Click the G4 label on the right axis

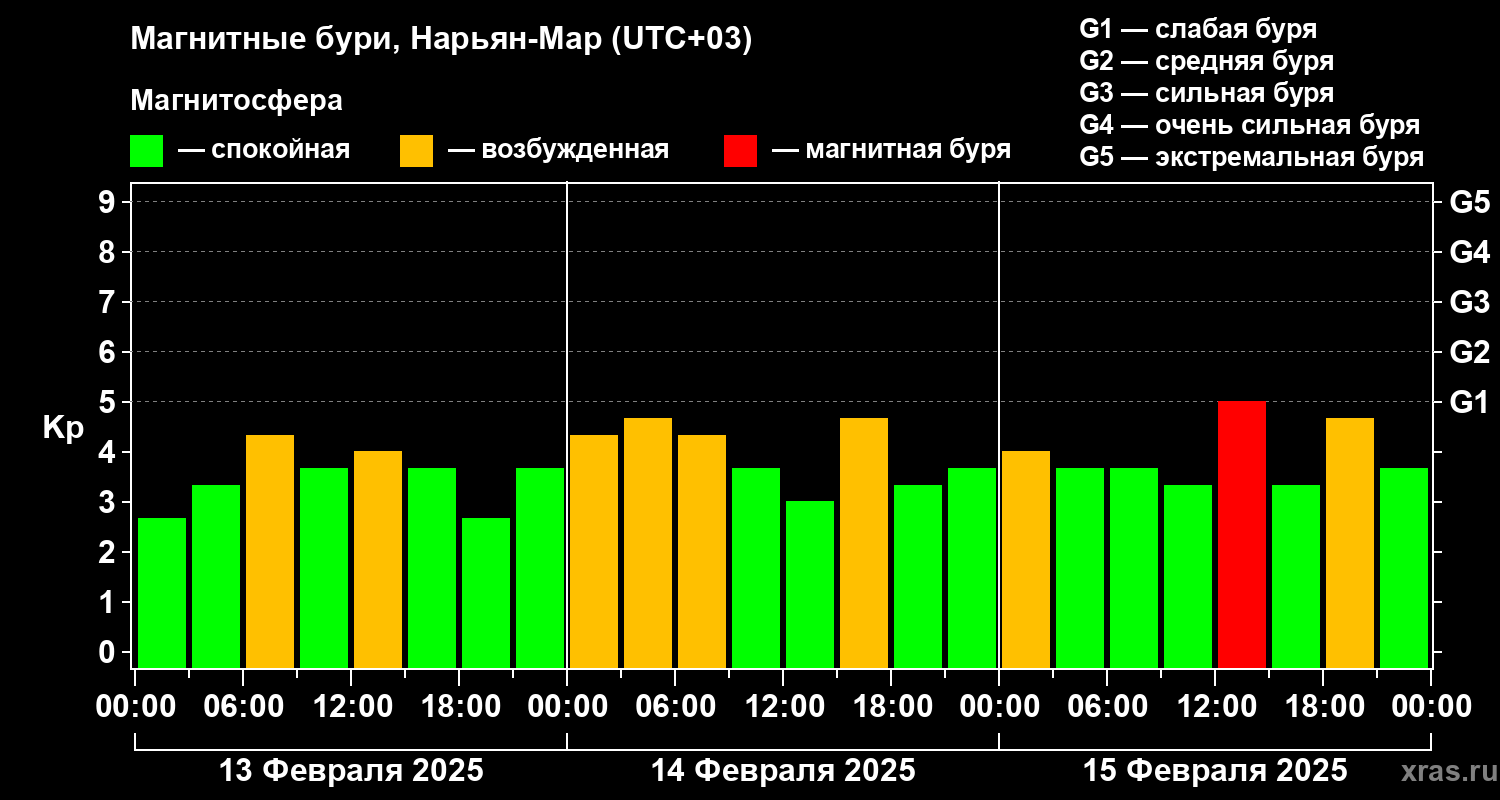[x=1470, y=252]
